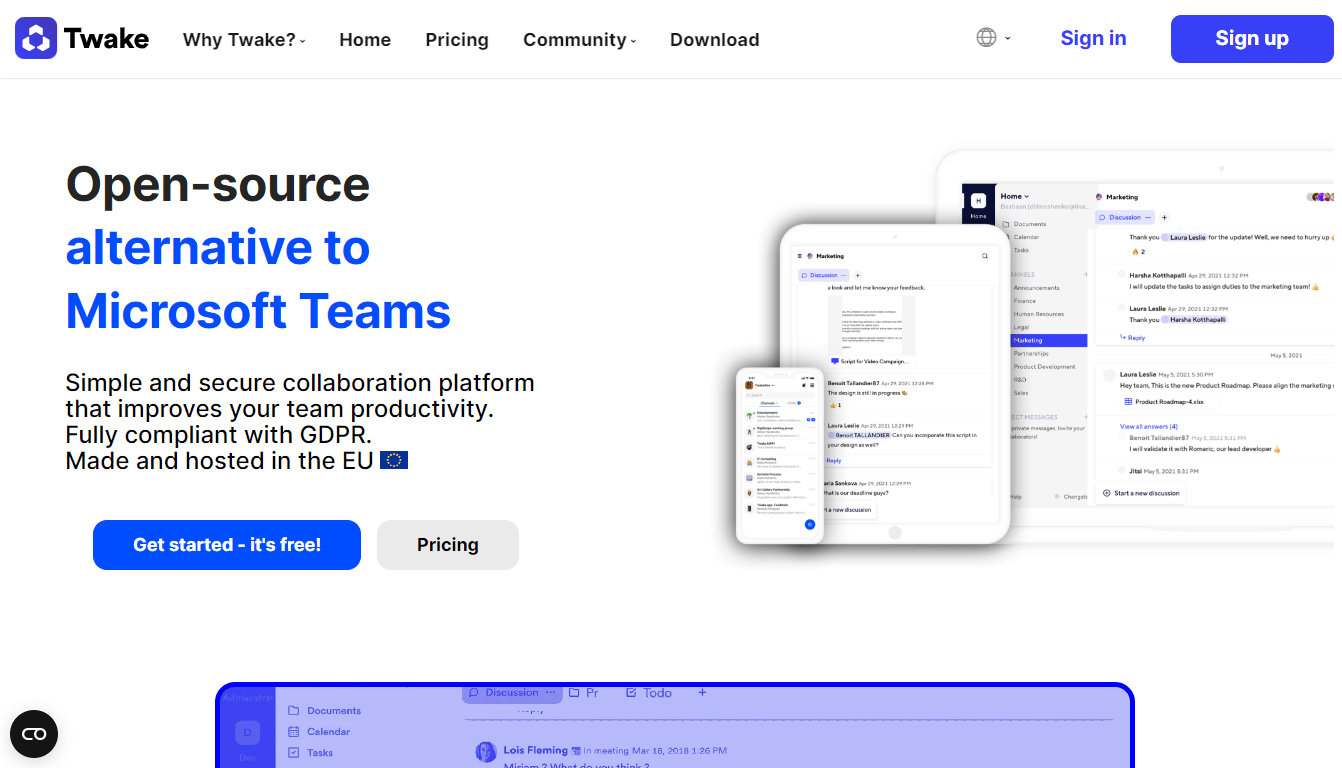
Task: Click Lois Fleming's avatar in lower preview
Action: pyautogui.click(x=486, y=751)
